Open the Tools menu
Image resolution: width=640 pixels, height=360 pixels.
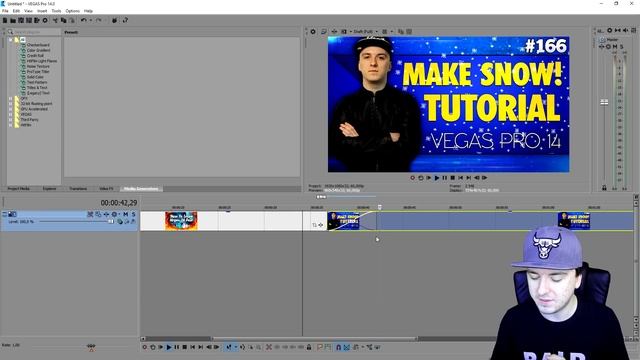(x=56, y=11)
